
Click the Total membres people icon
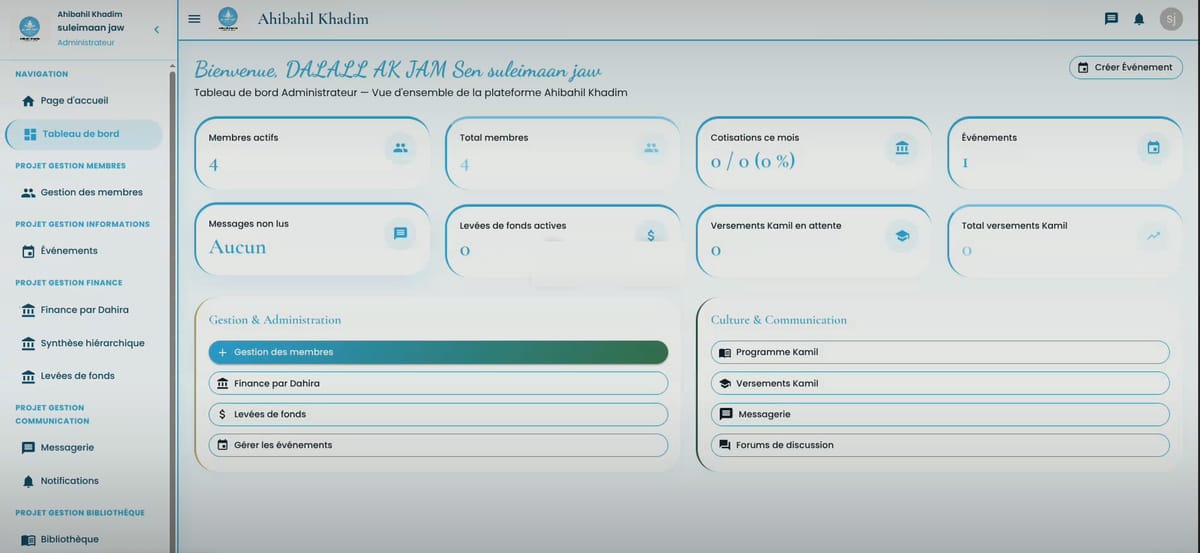click(652, 148)
